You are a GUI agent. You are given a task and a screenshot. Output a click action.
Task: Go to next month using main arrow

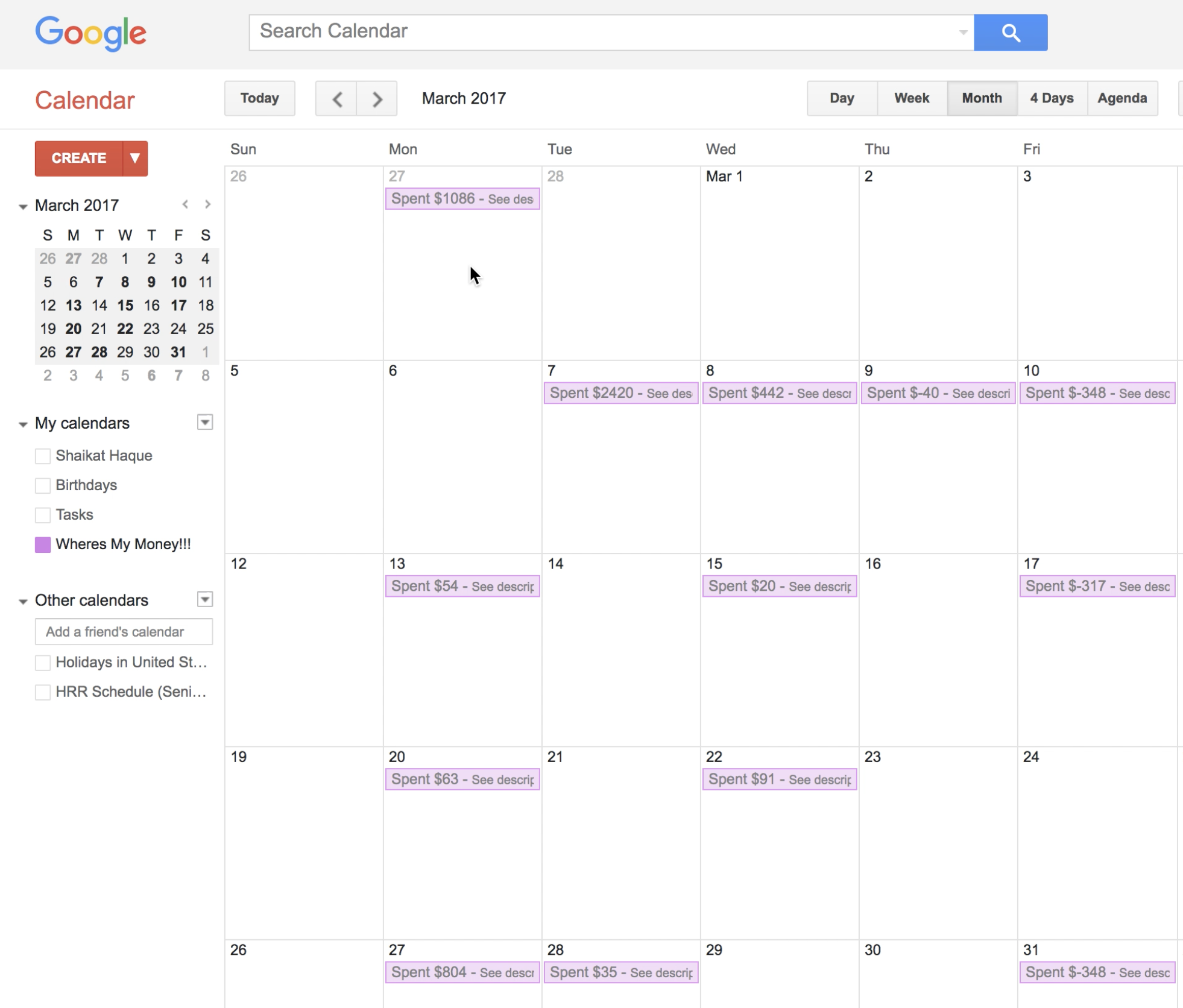pos(377,99)
